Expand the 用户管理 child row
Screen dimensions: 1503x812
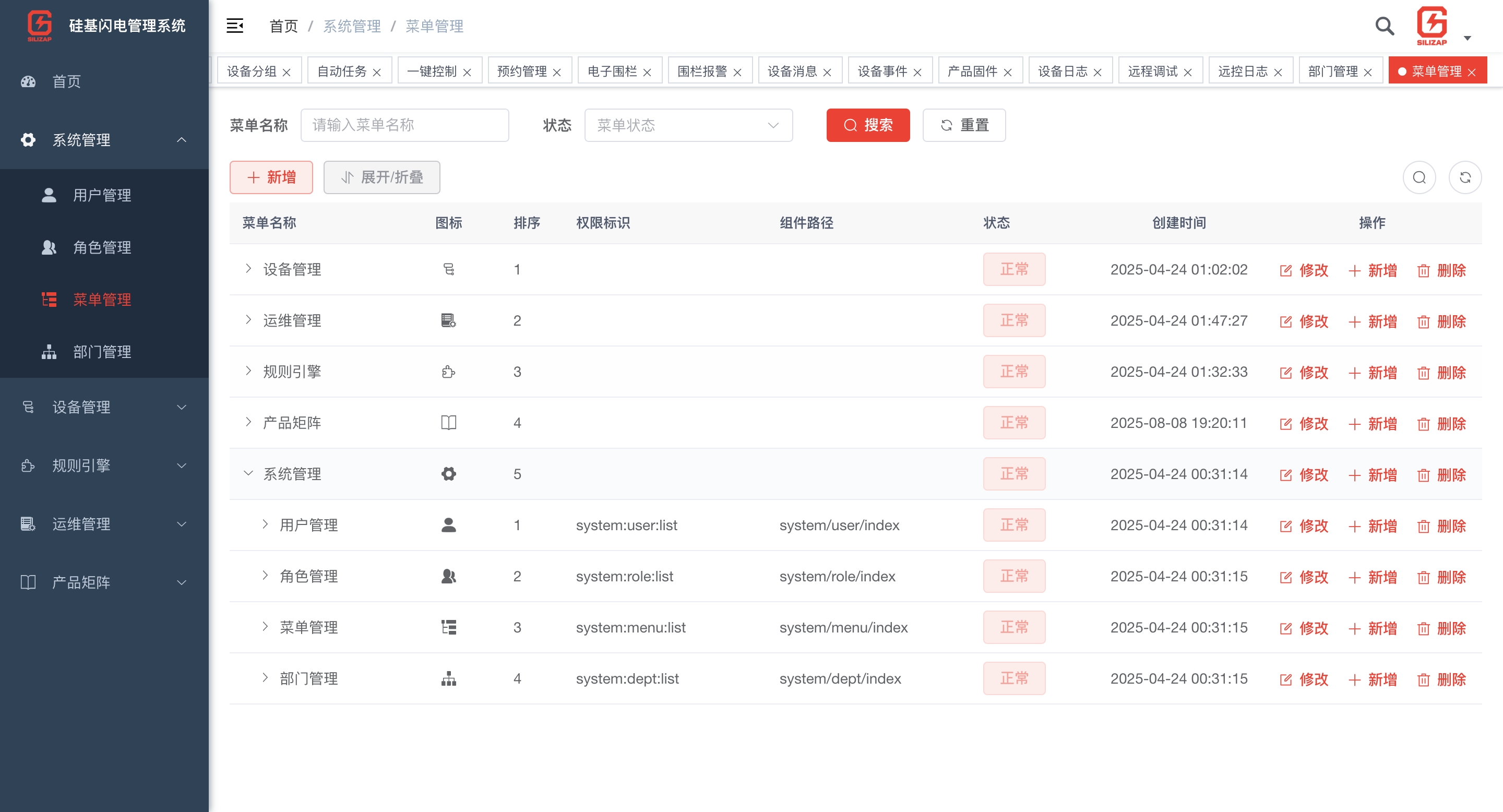(265, 524)
